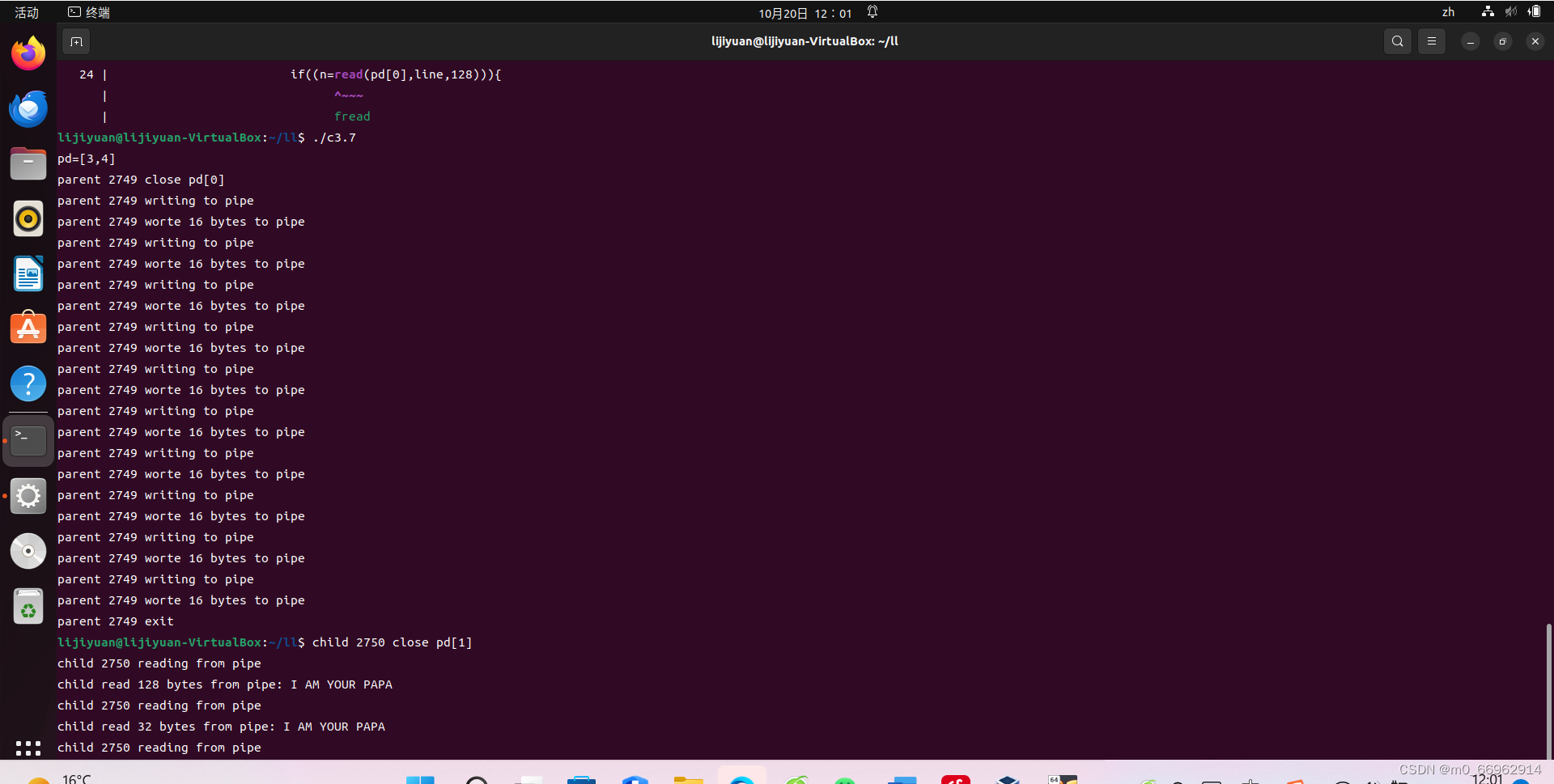
Task: Click the 'parent 2749 close pd[0]' line
Action: coord(141,180)
